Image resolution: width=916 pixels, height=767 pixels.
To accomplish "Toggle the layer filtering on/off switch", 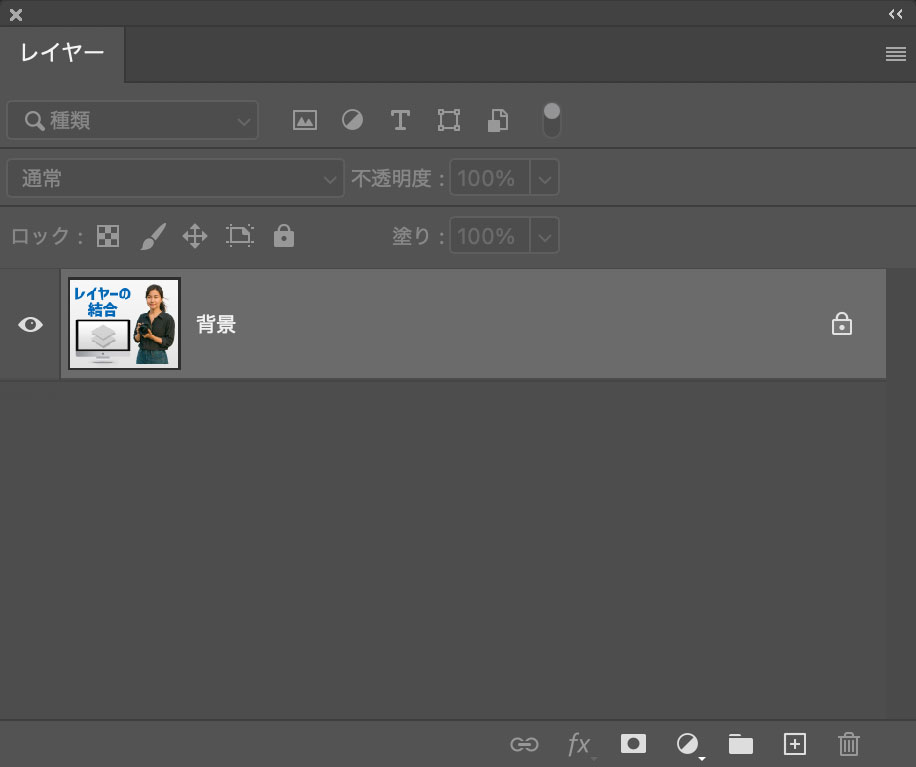I will pyautogui.click(x=551, y=120).
